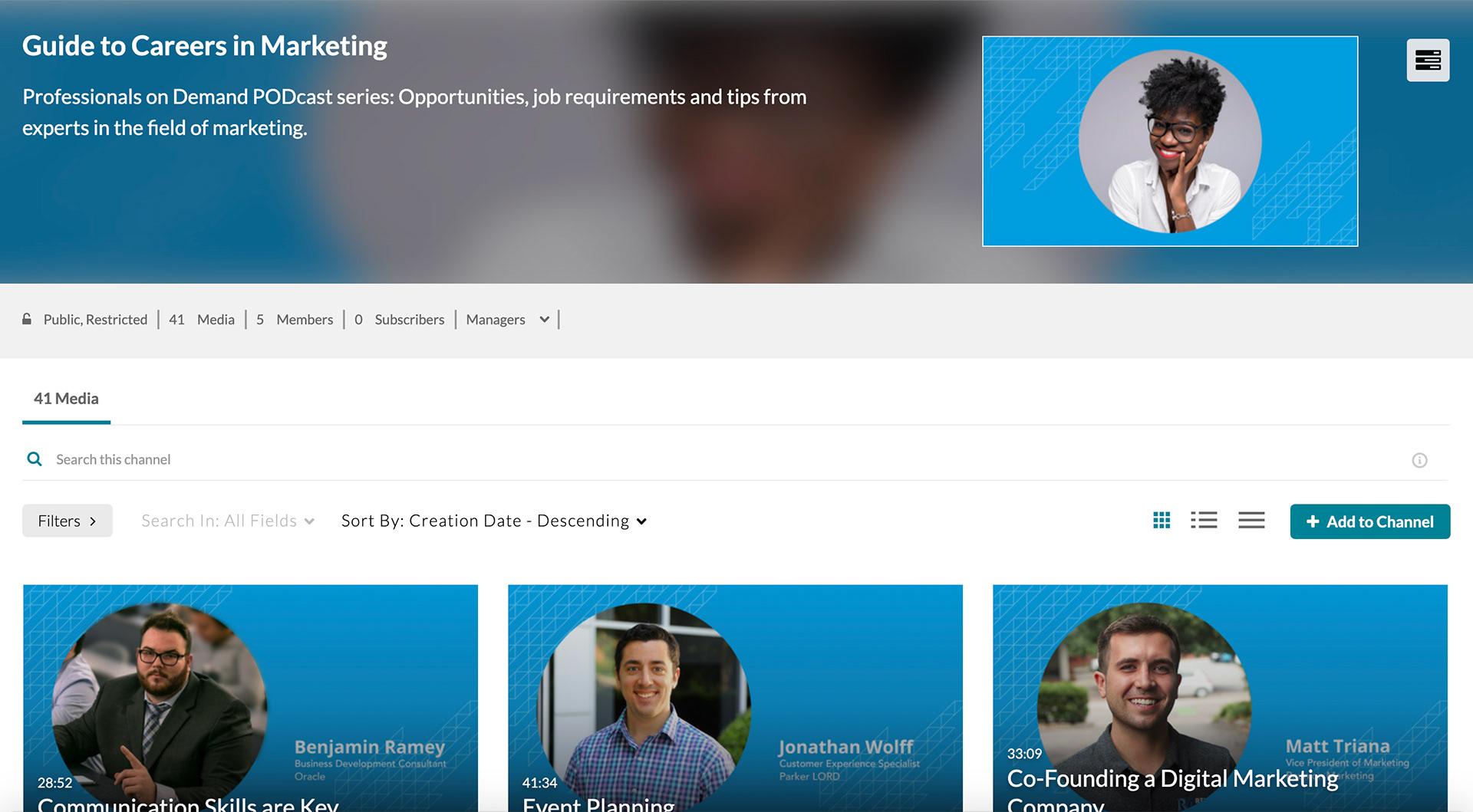Click the 0 Subscribers count
The image size is (1473, 812).
pos(400,320)
